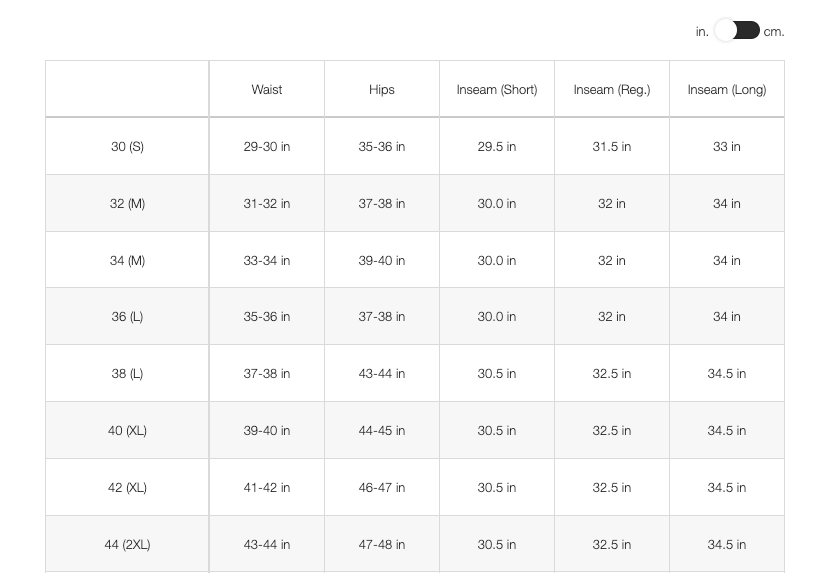Select the 34 (M) size row label

click(x=128, y=260)
